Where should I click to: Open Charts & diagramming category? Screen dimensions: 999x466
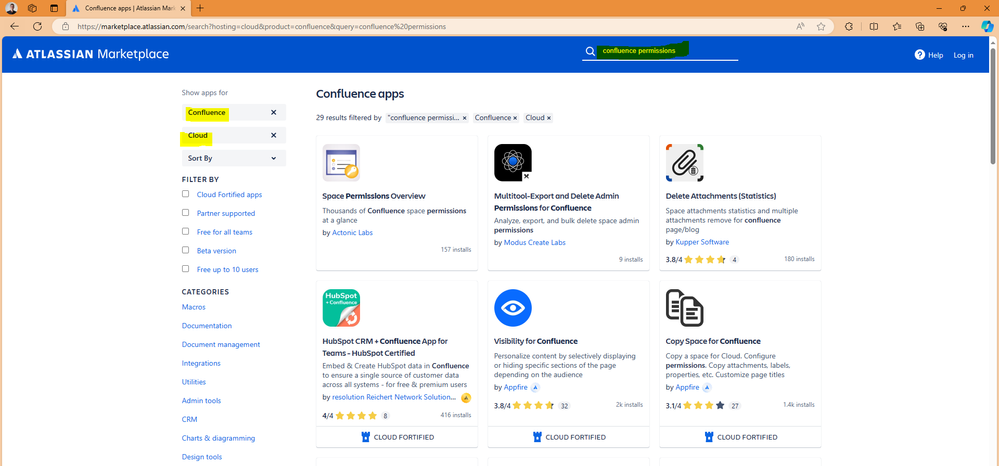tap(219, 438)
